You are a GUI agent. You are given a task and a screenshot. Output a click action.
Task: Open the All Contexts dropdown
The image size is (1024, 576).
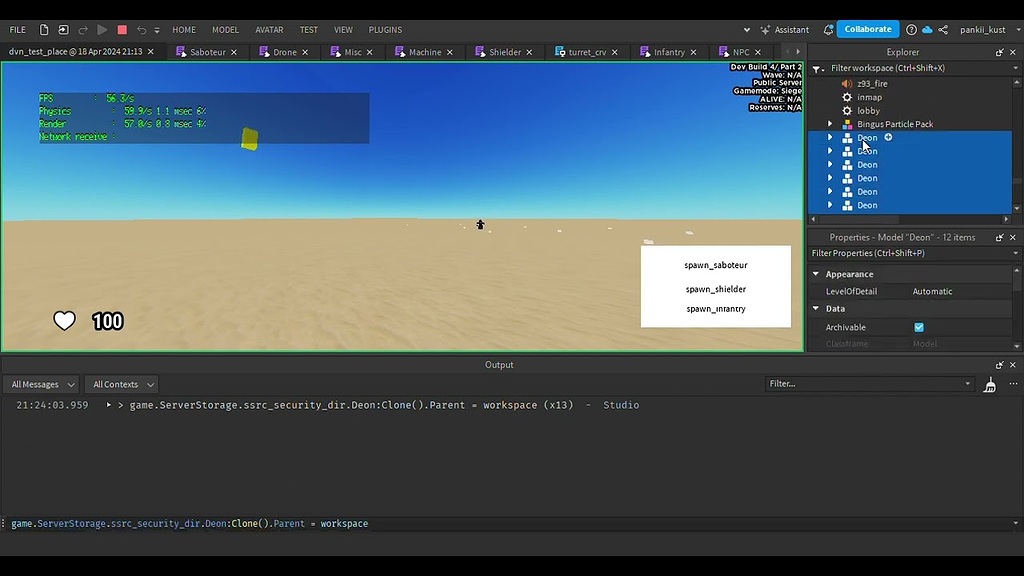pos(122,384)
